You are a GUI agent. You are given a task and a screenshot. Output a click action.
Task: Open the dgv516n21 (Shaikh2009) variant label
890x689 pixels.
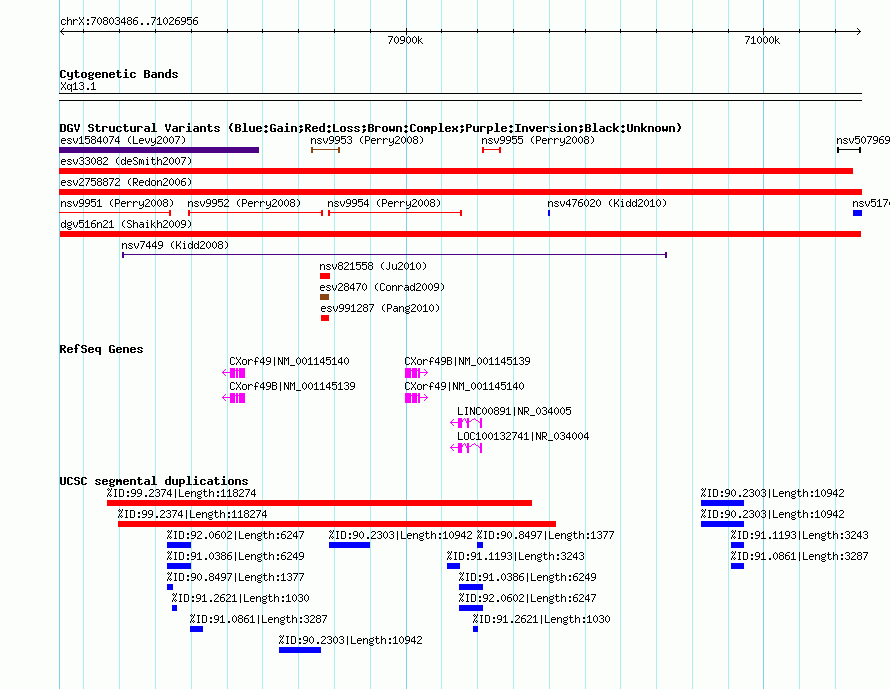126,224
